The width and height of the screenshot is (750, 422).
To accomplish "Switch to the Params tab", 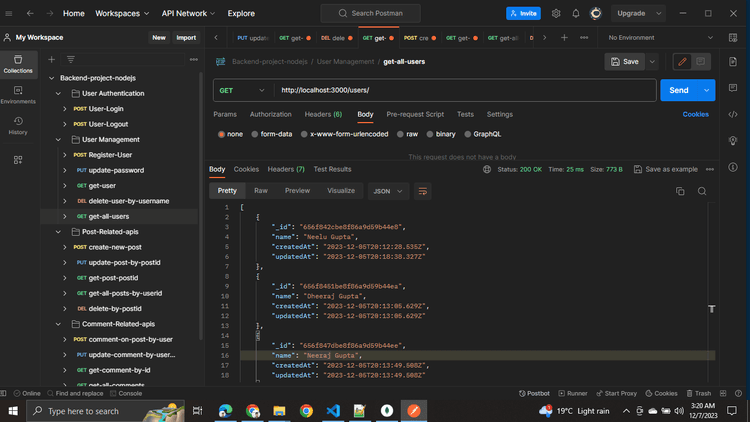I will click(x=225, y=114).
